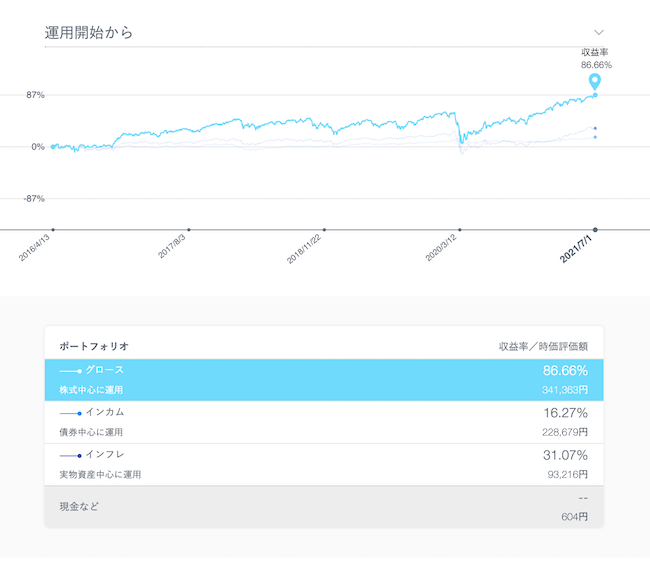
Task: Select the インフレ portfolio row
Action: click(324, 464)
